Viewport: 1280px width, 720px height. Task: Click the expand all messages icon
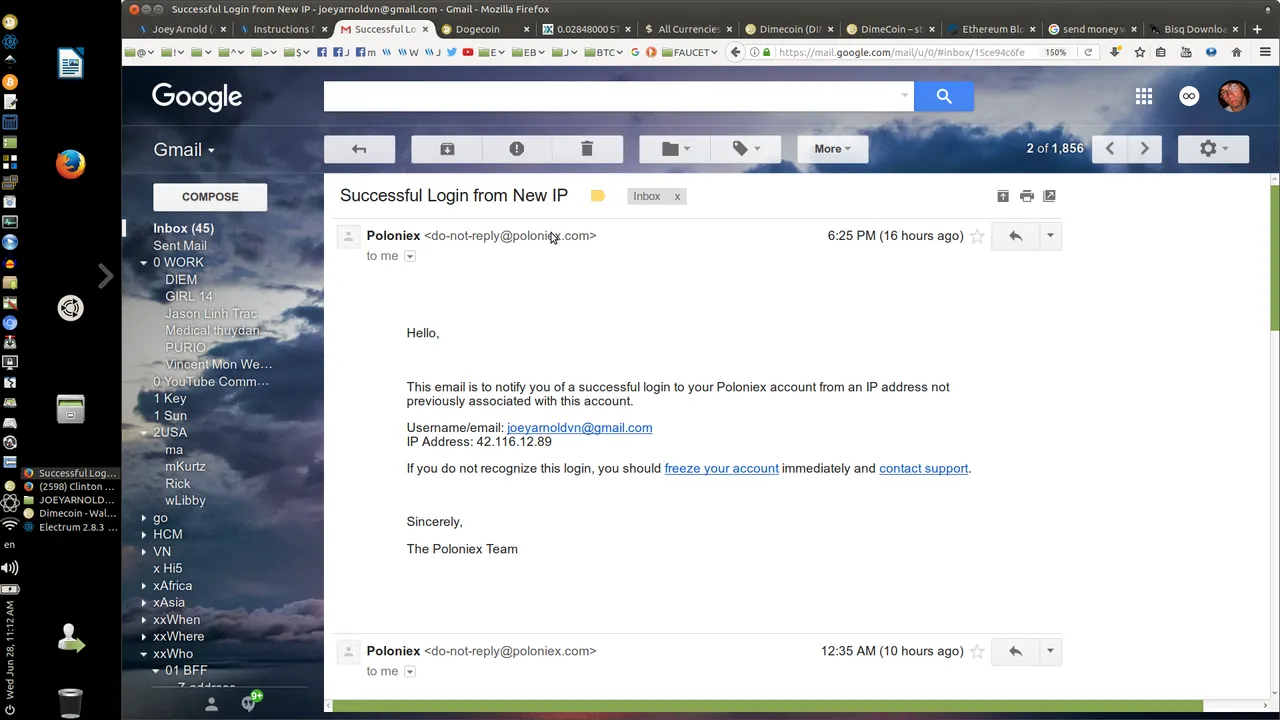click(x=1003, y=196)
